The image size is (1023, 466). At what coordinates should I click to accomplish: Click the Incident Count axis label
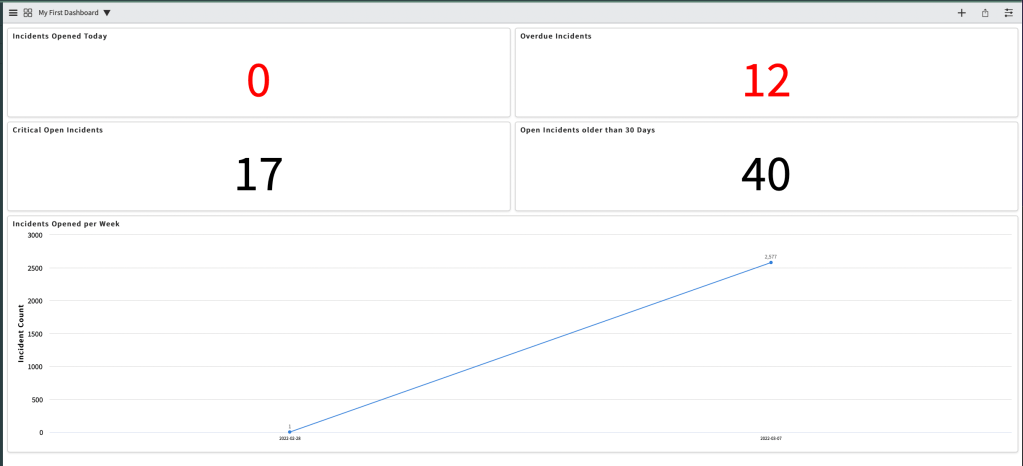point(21,333)
